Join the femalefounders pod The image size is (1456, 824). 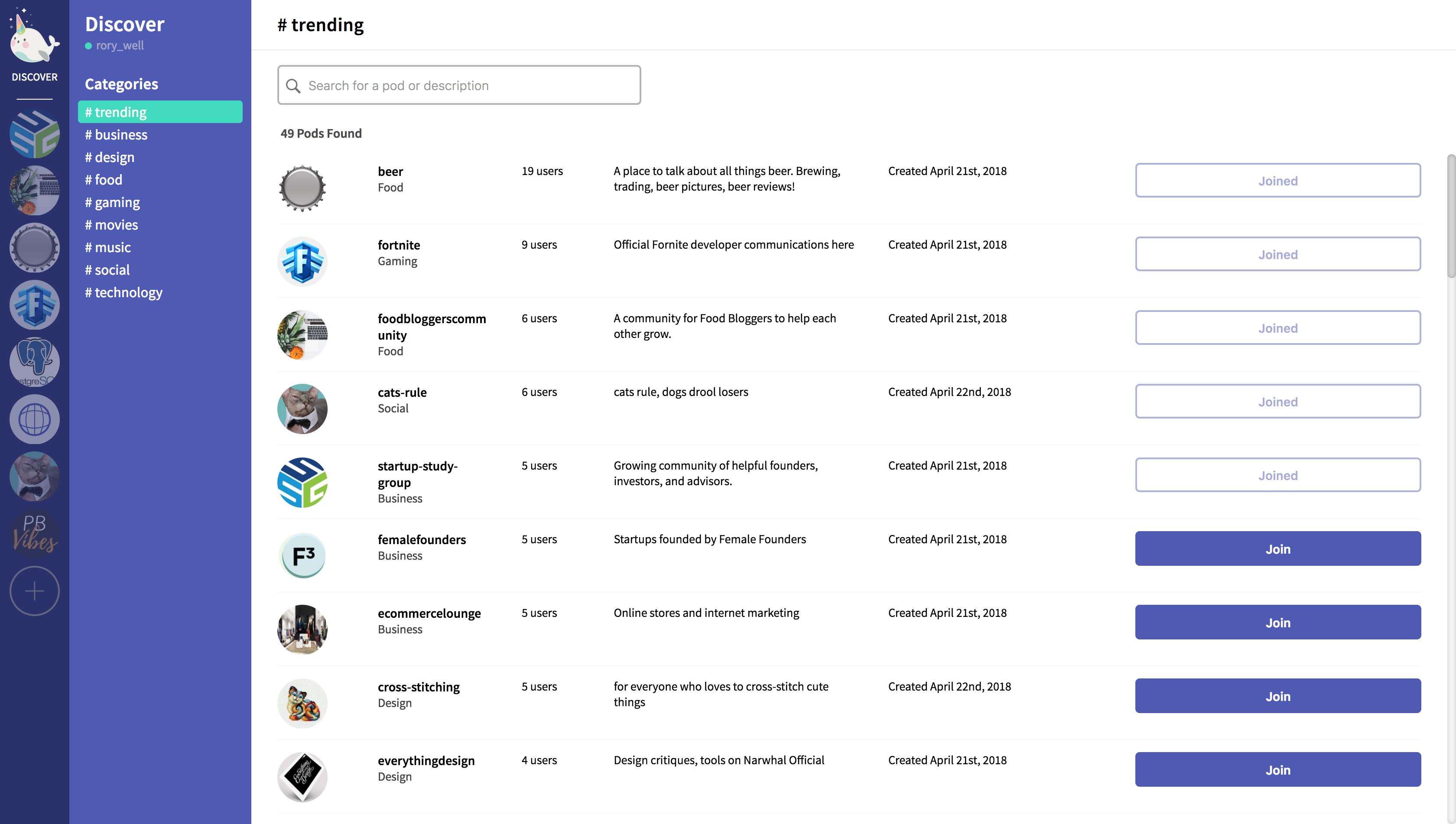[x=1277, y=548]
